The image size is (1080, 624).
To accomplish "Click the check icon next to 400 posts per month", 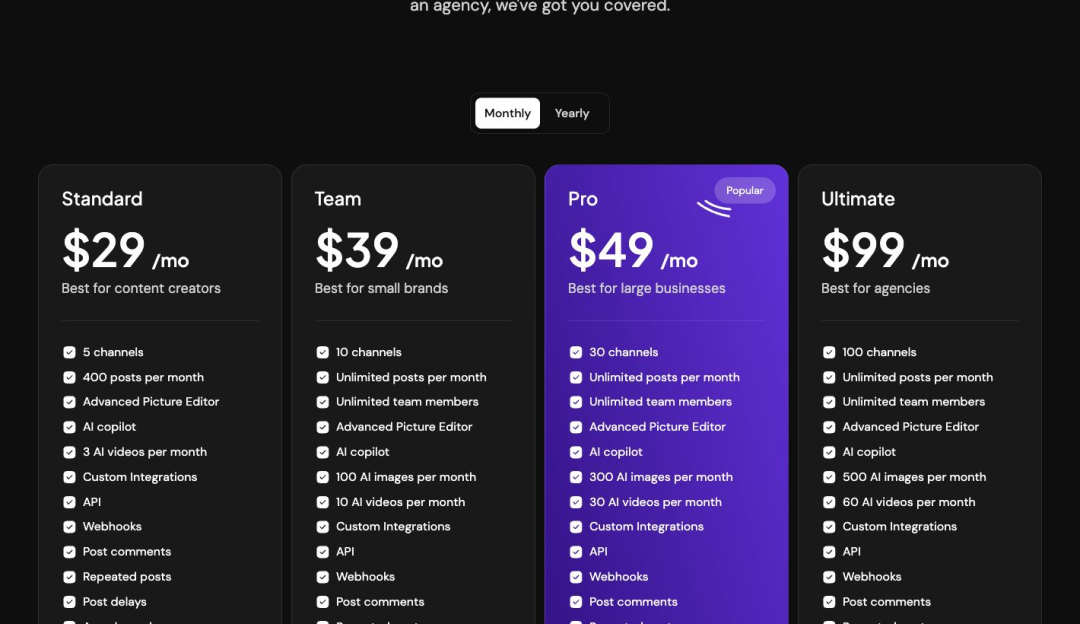I will click(x=69, y=377).
